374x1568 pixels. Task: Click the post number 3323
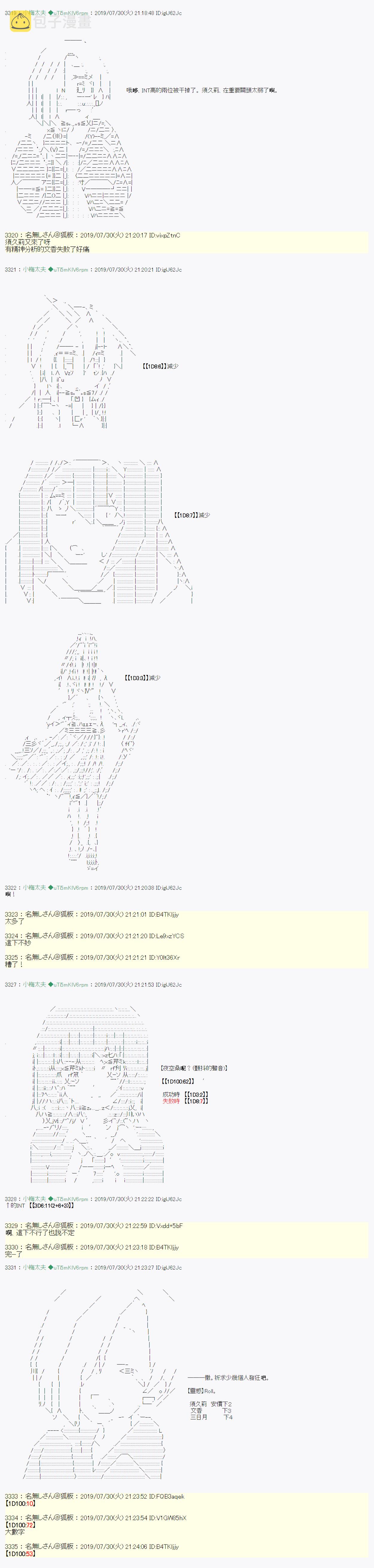11,914
